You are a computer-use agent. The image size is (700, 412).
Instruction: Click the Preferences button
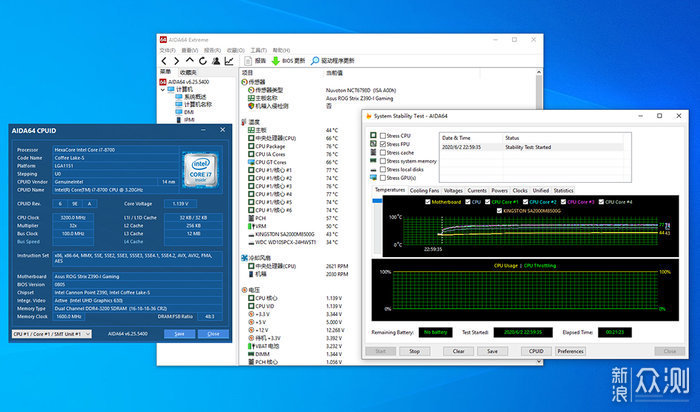point(570,351)
